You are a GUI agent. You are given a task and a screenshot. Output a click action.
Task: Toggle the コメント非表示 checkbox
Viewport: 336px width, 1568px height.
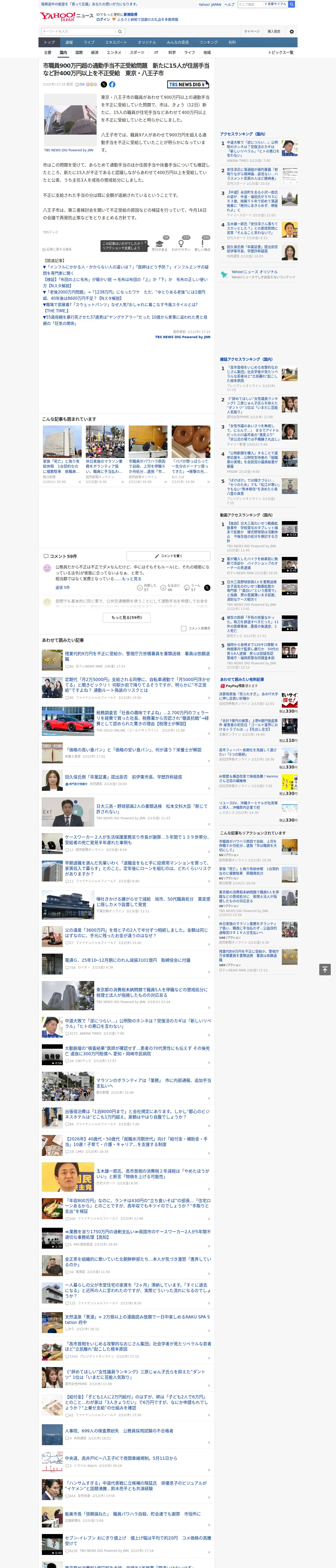183,628
